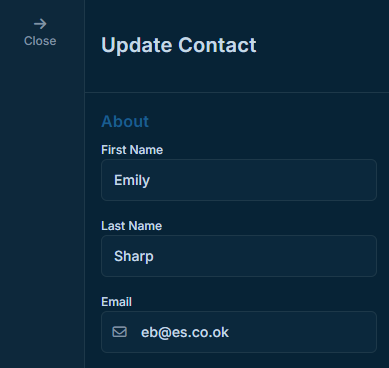Click the Last Name field label

tap(132, 226)
